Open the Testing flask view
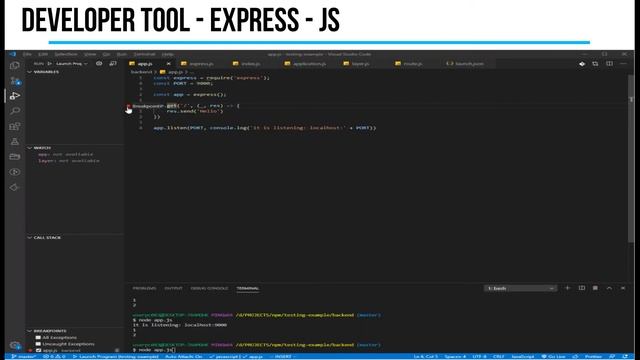This screenshot has height=360, width=640. point(15,142)
